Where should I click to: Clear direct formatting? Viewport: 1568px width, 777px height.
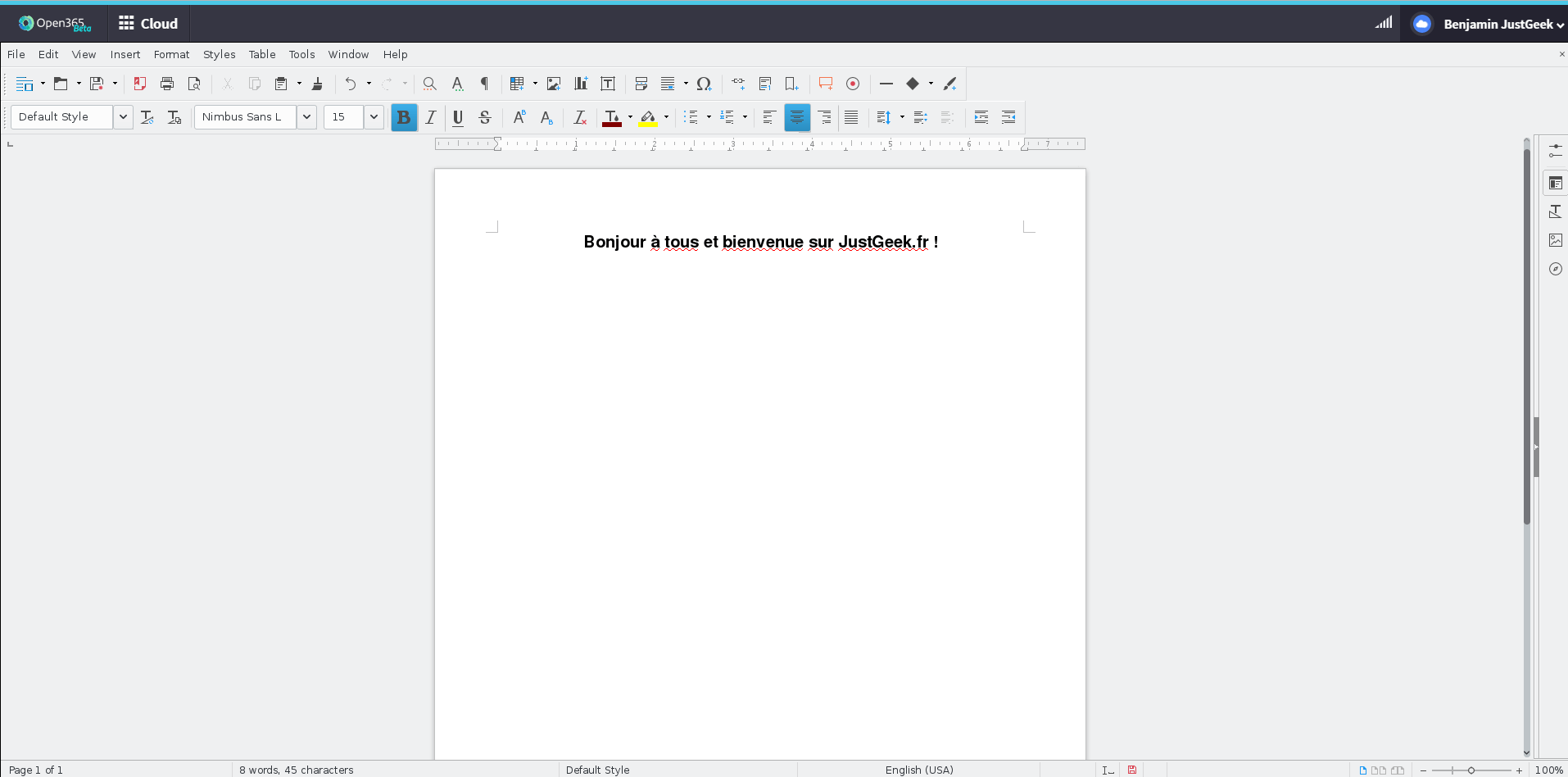pyautogui.click(x=580, y=117)
